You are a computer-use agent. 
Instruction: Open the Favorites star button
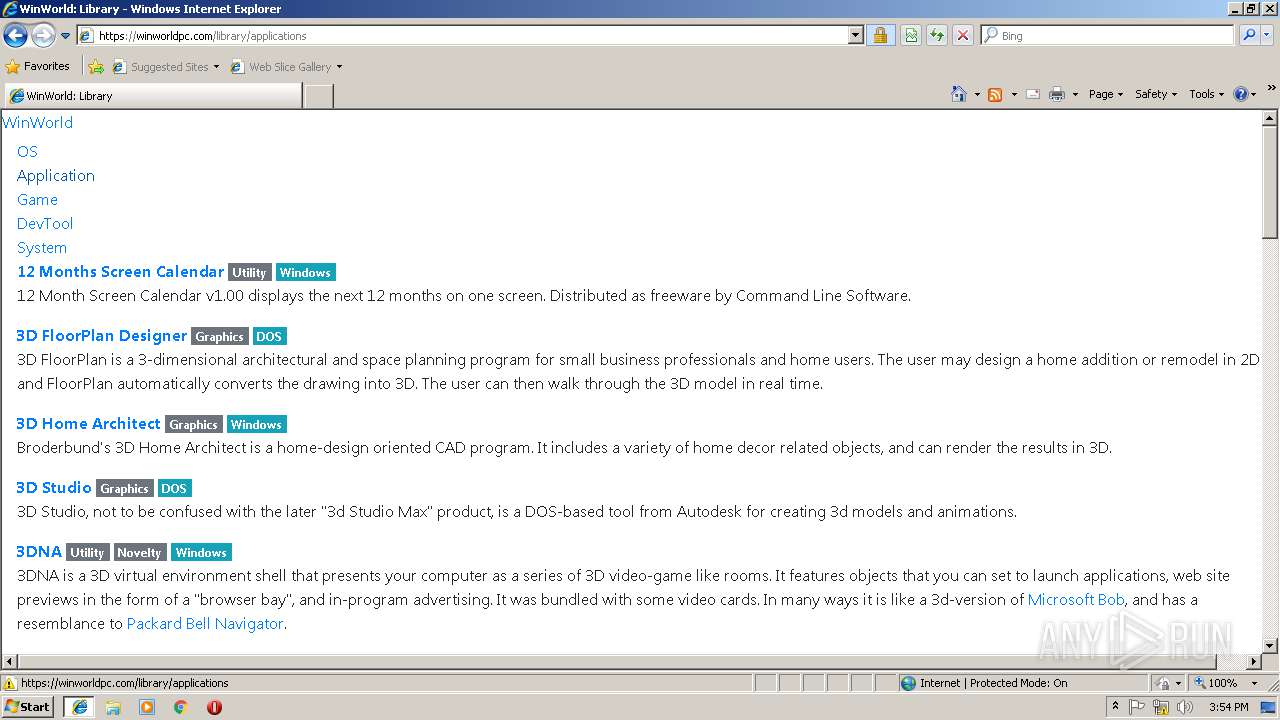pos(37,67)
